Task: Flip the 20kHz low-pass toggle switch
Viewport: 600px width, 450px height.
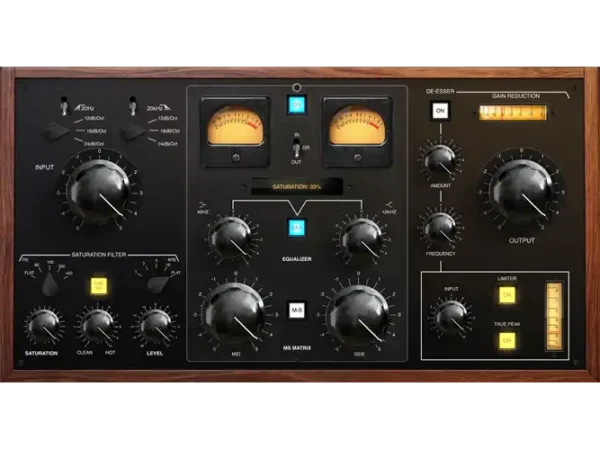Action: point(133,106)
